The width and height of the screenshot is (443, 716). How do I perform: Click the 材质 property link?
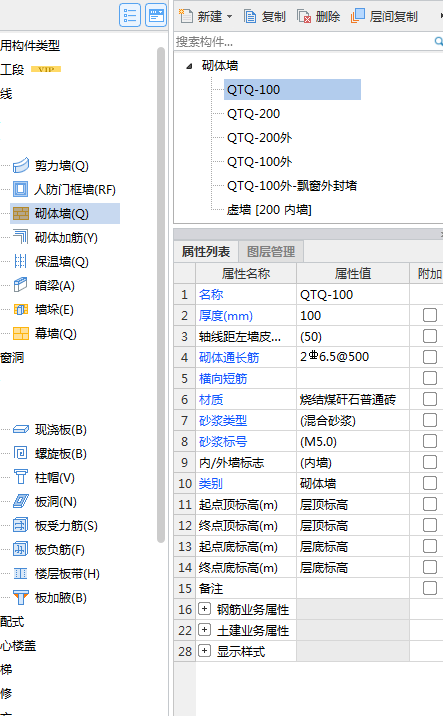(x=211, y=400)
